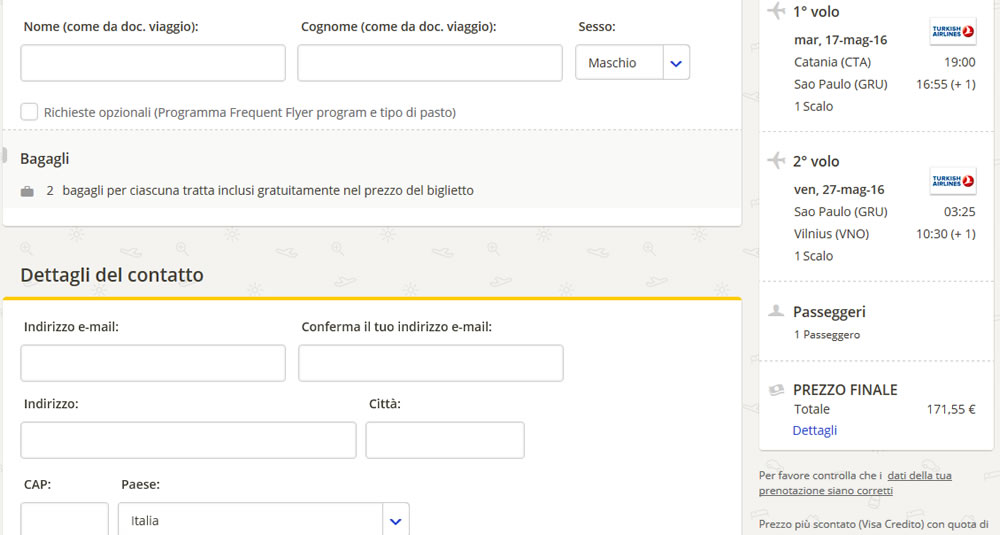Focus the Nome input field

click(x=153, y=63)
